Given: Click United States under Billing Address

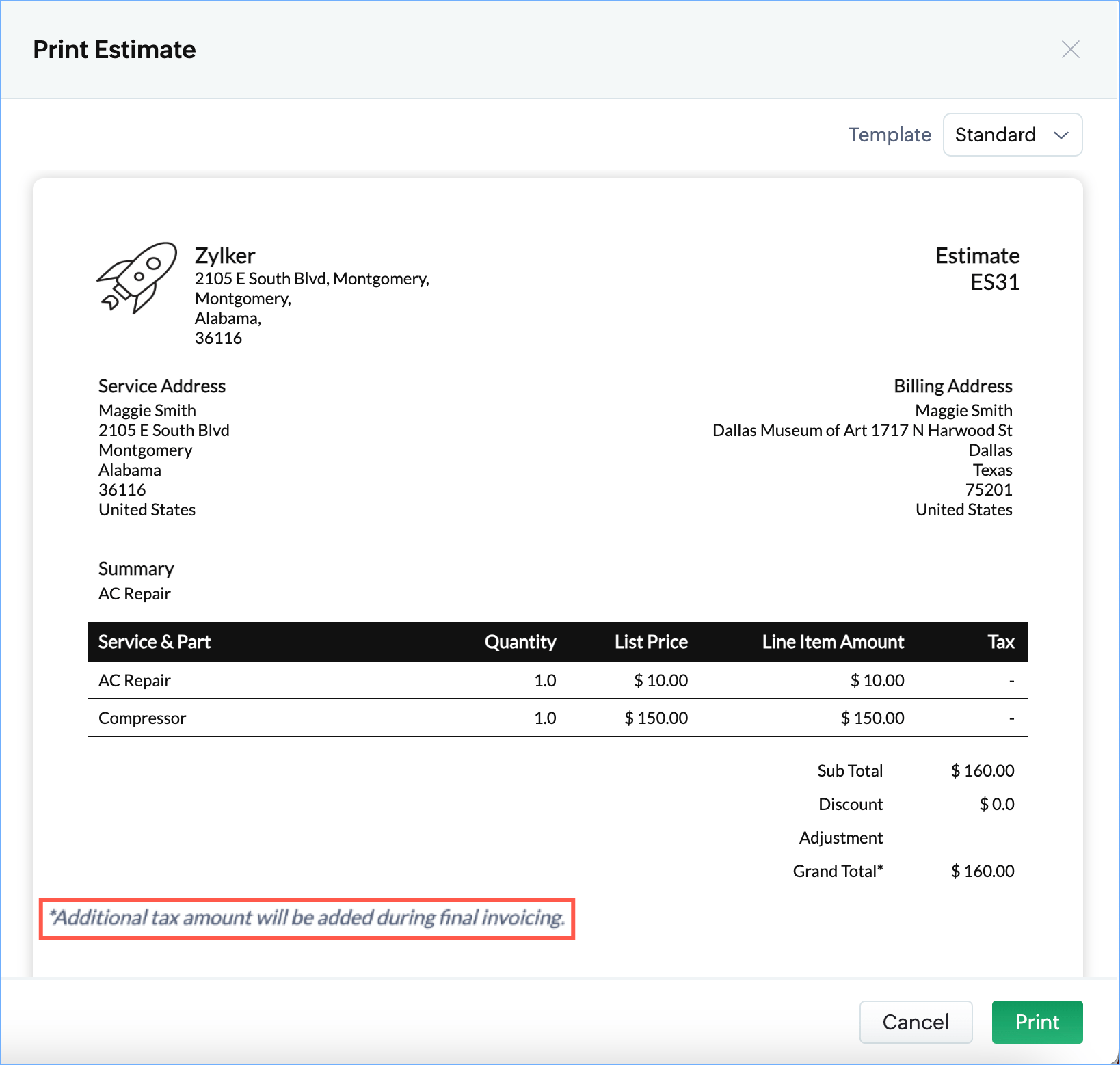Looking at the screenshot, I should 964,509.
